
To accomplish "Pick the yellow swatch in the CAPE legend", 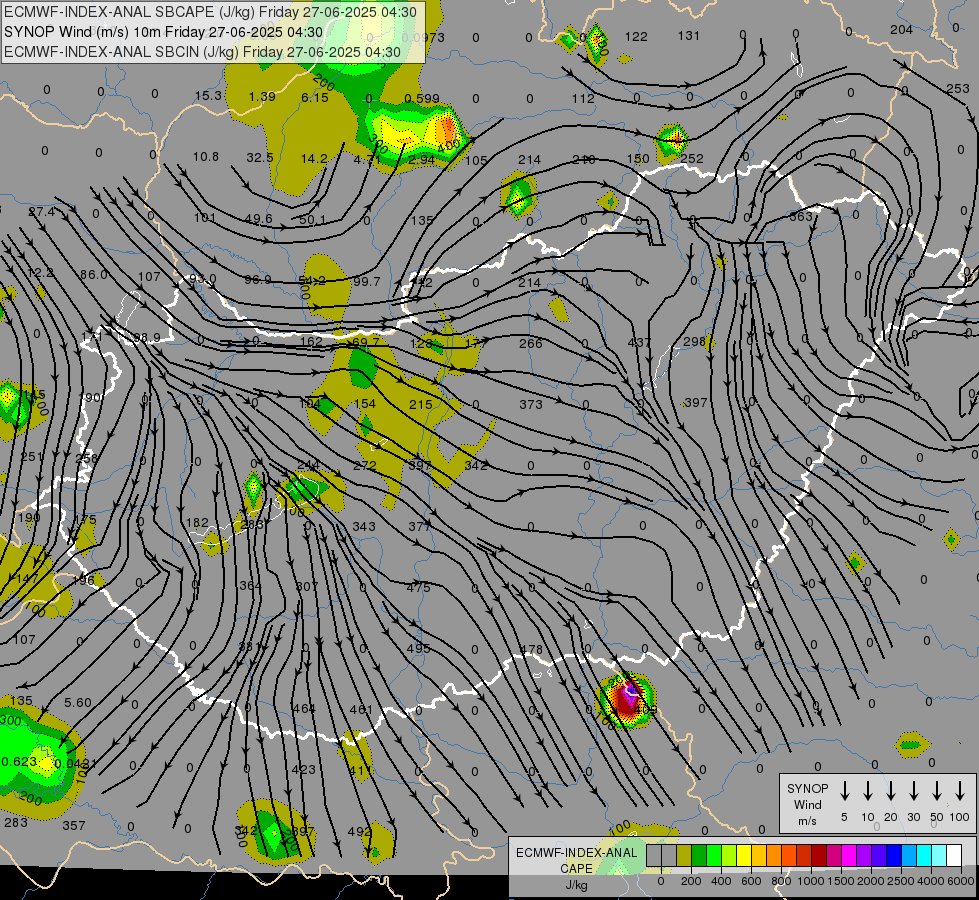I will [744, 856].
